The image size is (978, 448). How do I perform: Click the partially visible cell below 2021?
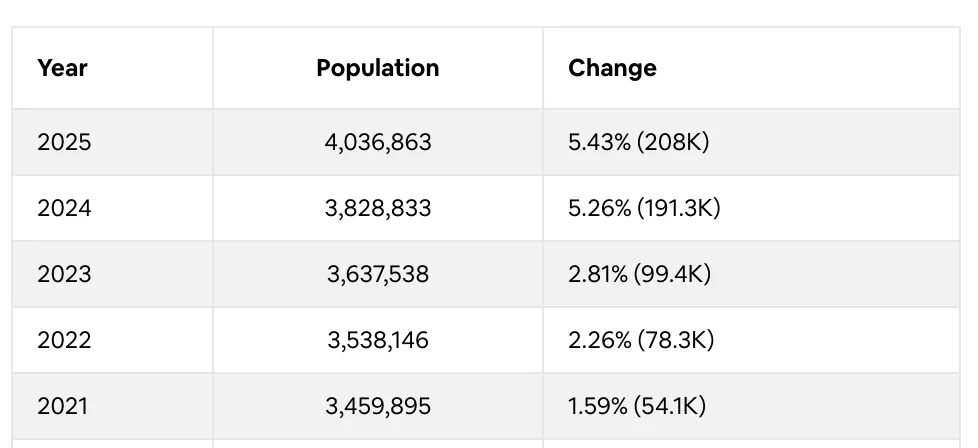click(112, 443)
